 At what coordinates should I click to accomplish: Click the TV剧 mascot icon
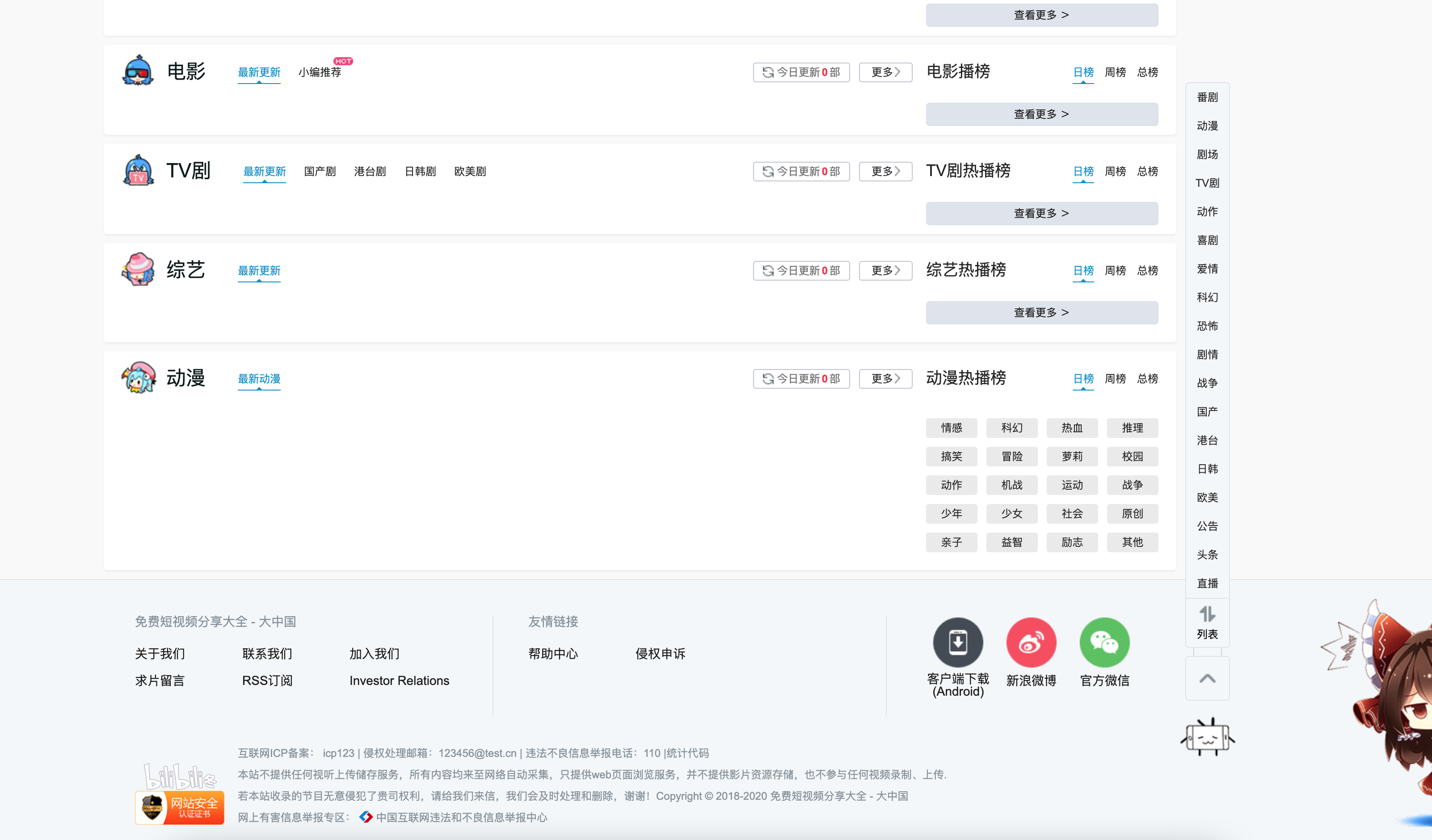point(138,170)
